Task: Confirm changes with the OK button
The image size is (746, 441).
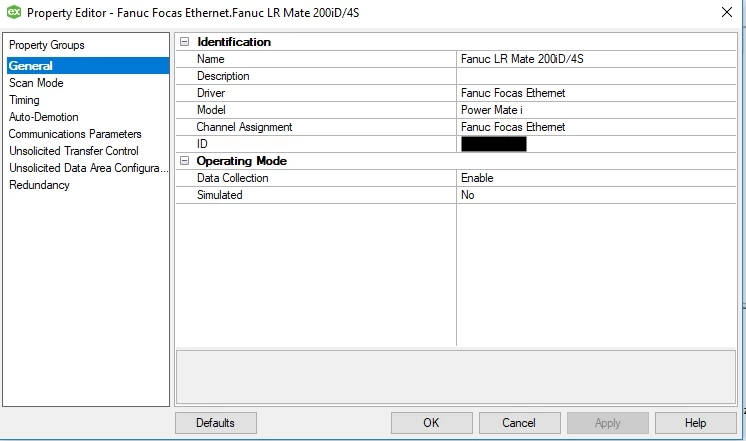Action: point(432,423)
